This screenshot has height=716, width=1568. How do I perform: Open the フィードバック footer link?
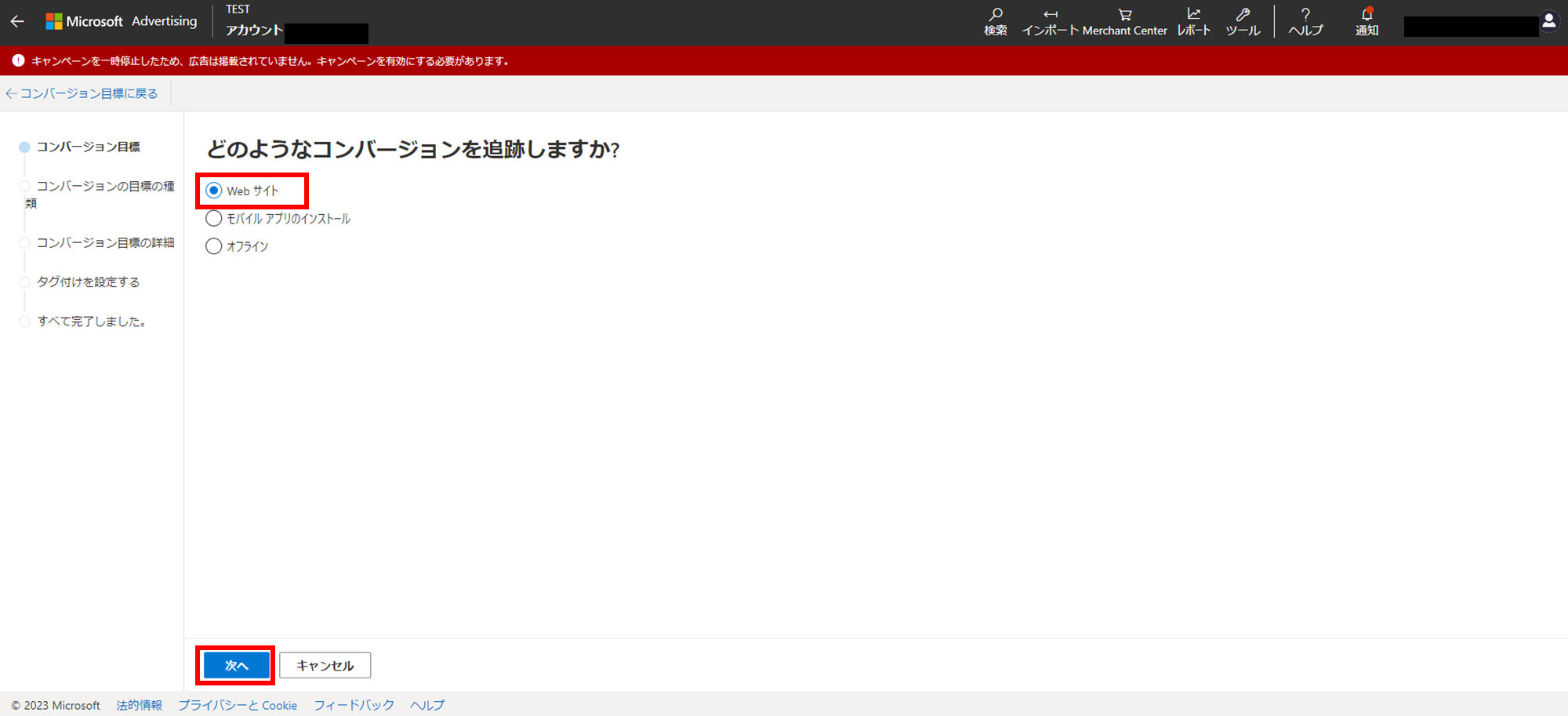pyautogui.click(x=354, y=705)
